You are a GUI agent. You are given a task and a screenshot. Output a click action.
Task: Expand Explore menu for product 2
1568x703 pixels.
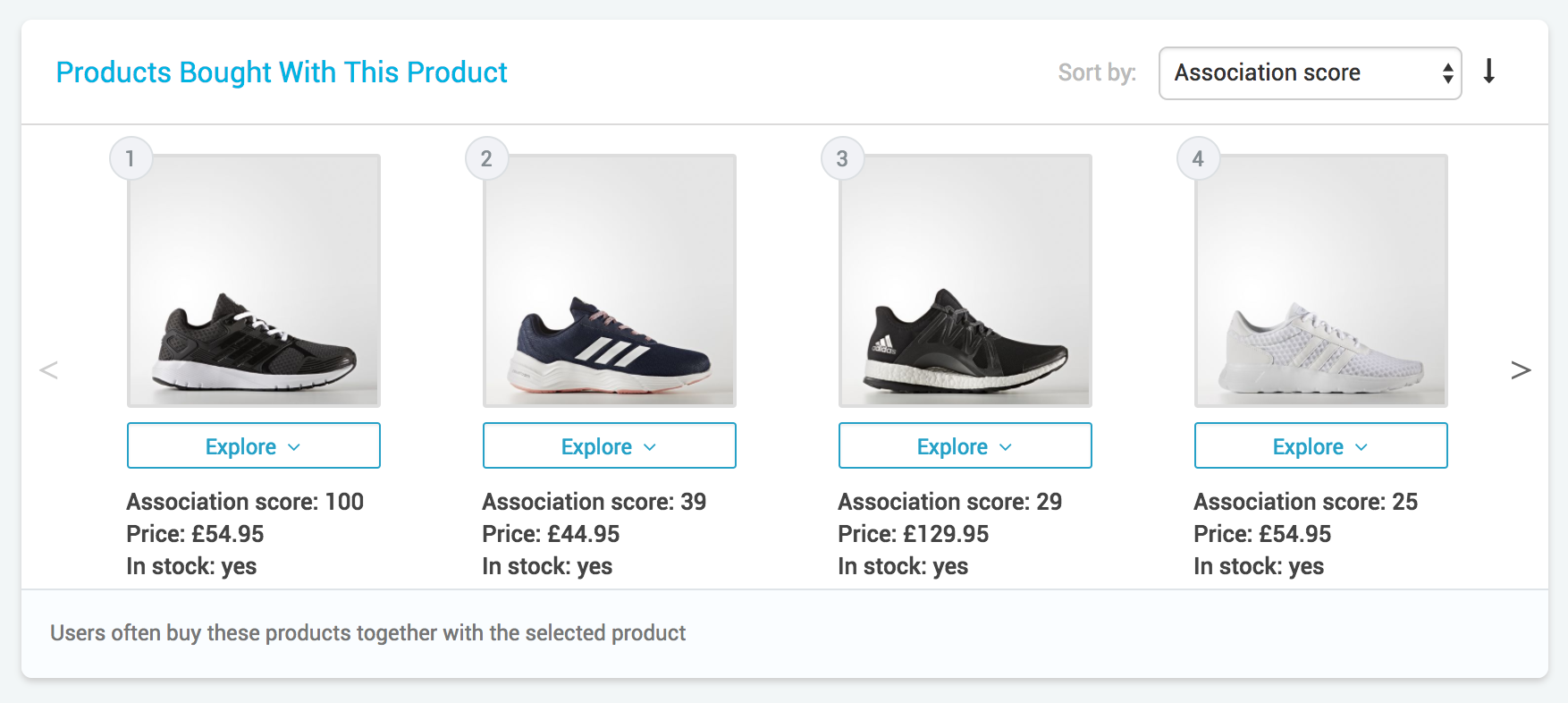pyautogui.click(x=609, y=445)
